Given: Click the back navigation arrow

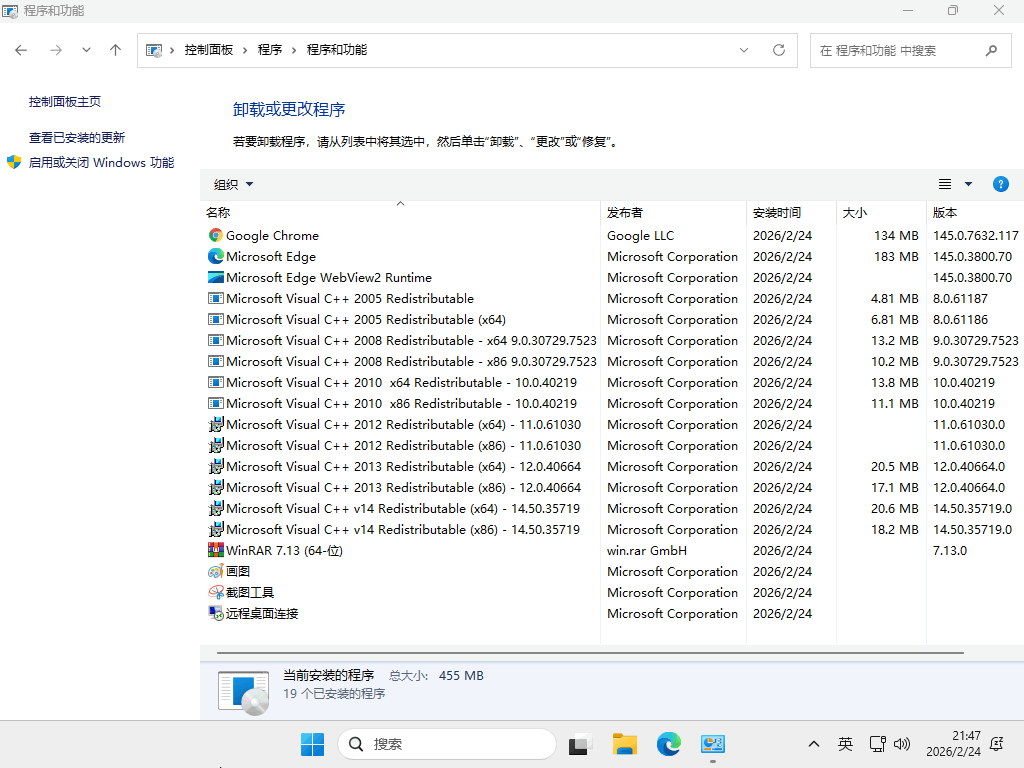Looking at the screenshot, I should click(x=22, y=50).
